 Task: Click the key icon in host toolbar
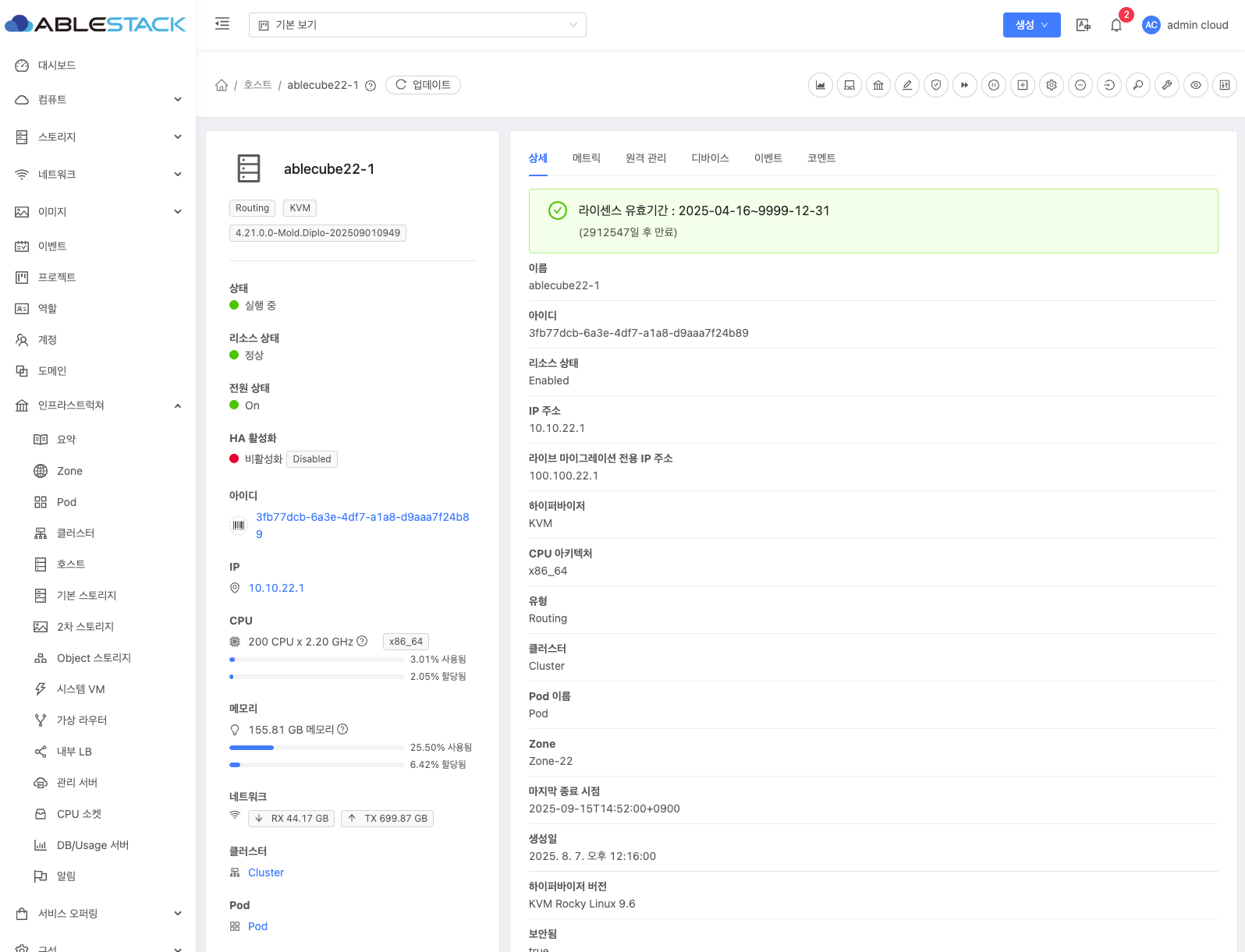coord(1138,85)
